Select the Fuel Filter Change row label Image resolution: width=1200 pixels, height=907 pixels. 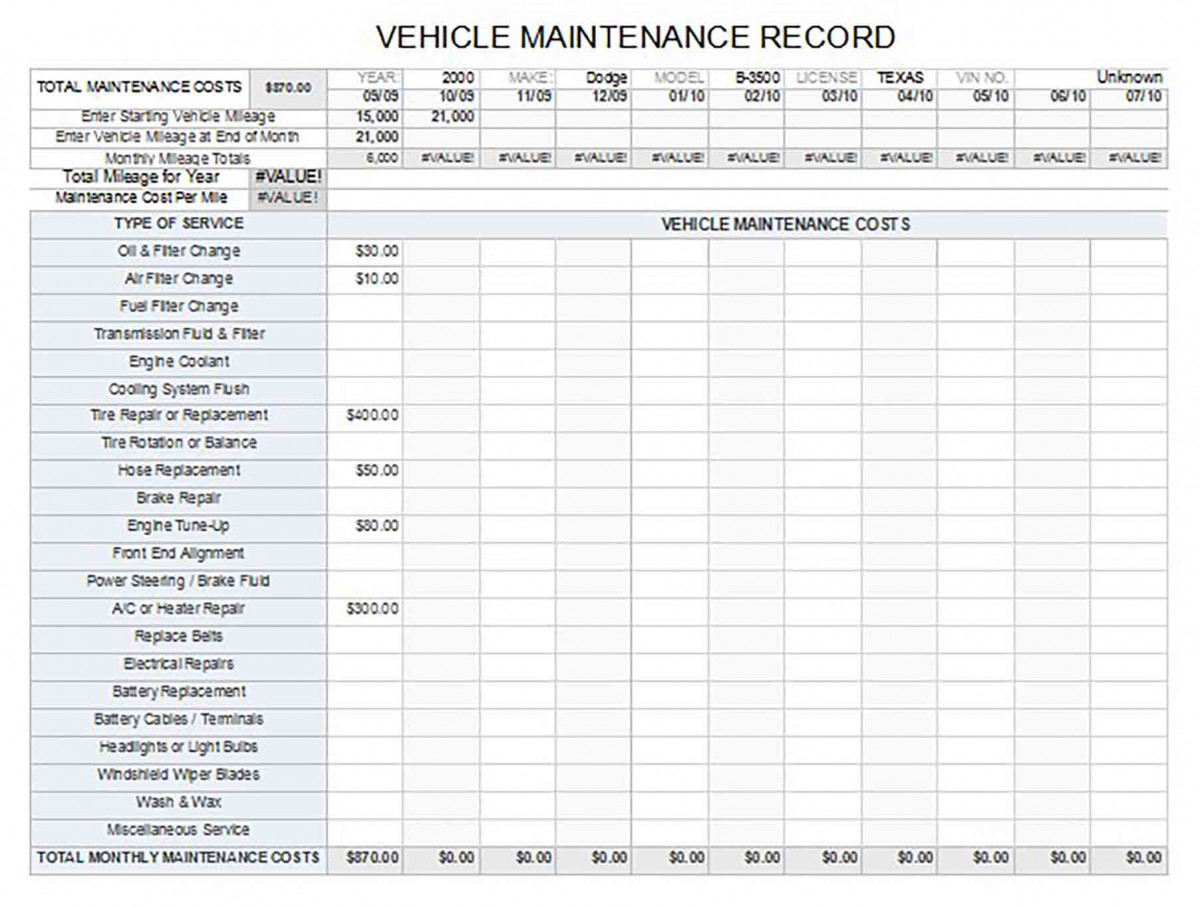point(179,307)
